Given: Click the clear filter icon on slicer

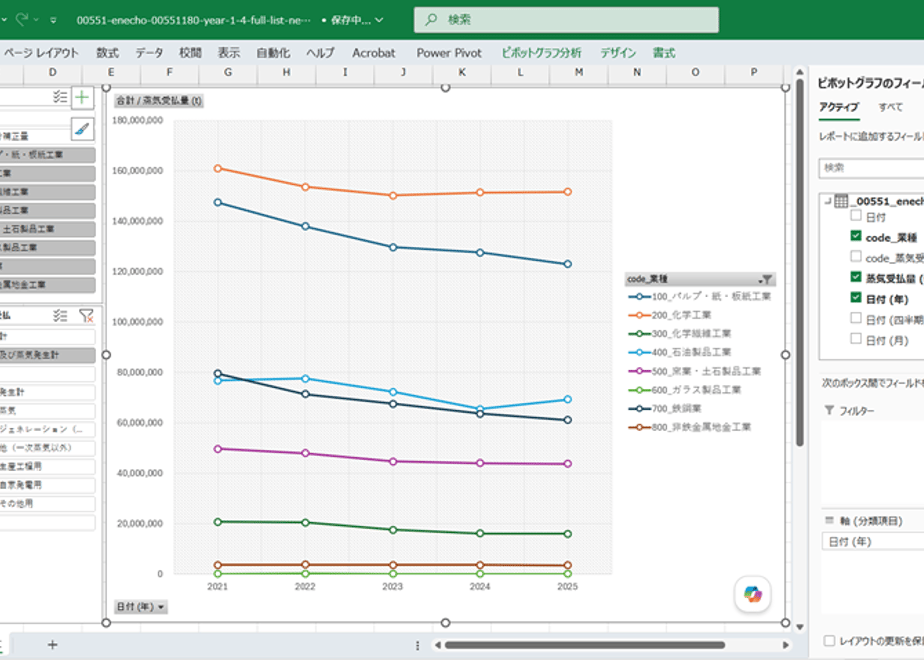Looking at the screenshot, I should point(86,316).
